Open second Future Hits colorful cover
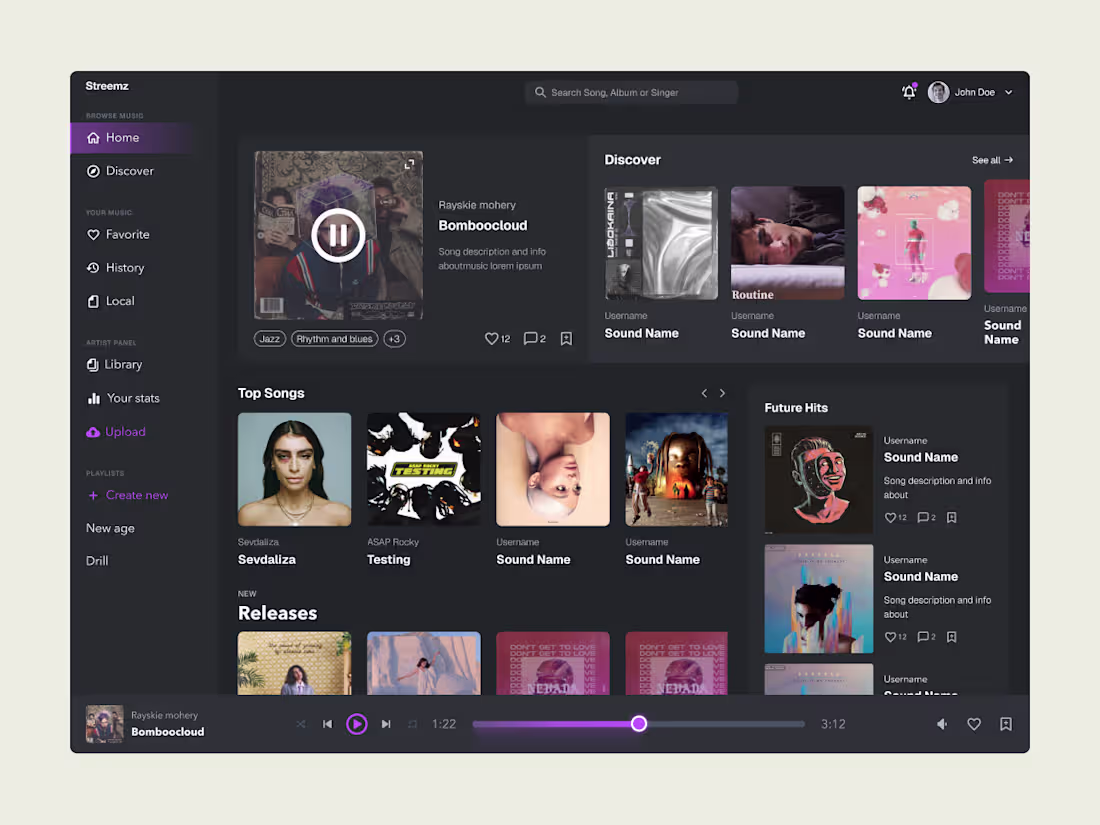 819,599
